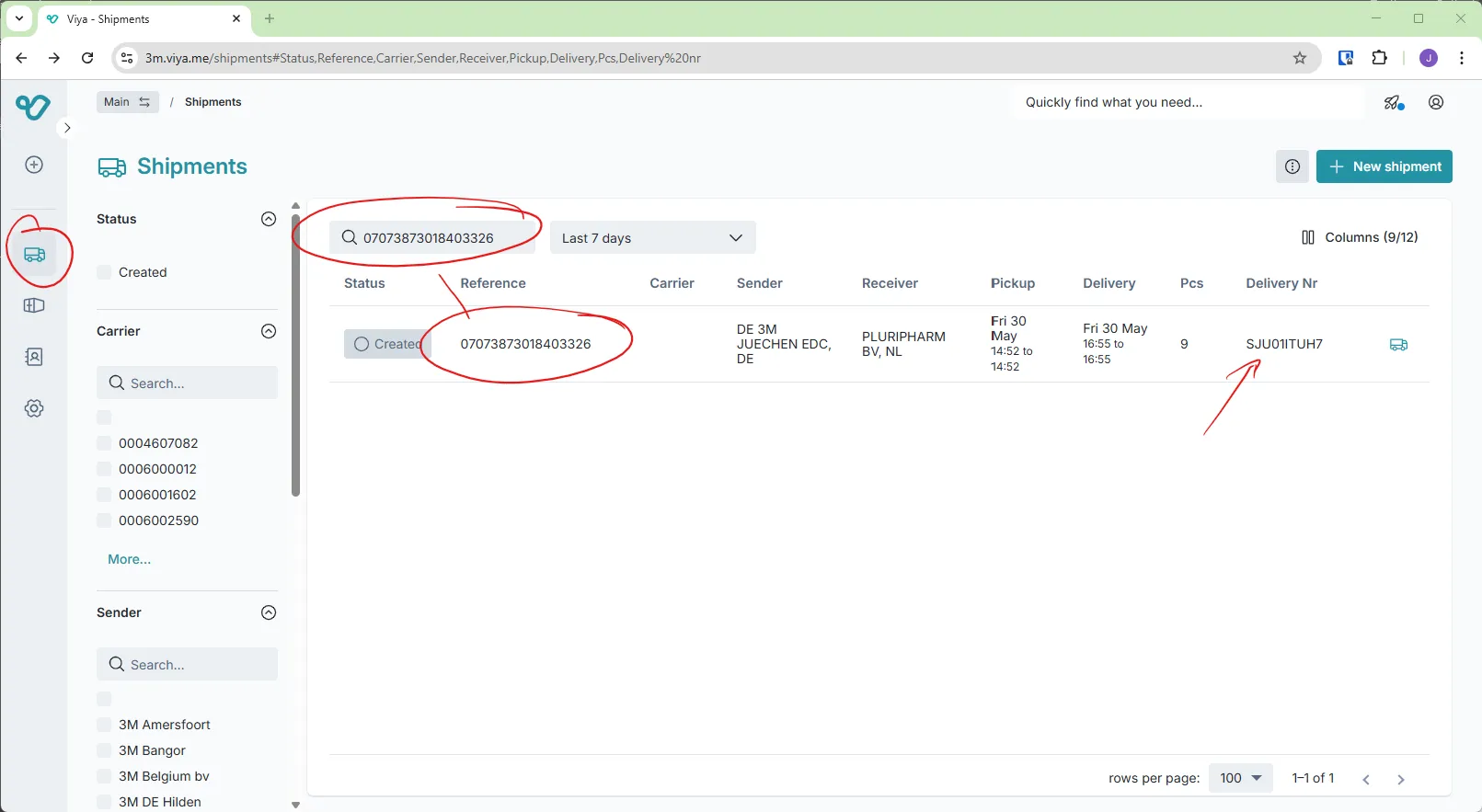This screenshot has width=1482, height=812.
Task: Open the settings gear in sidebar
Action: coord(34,408)
